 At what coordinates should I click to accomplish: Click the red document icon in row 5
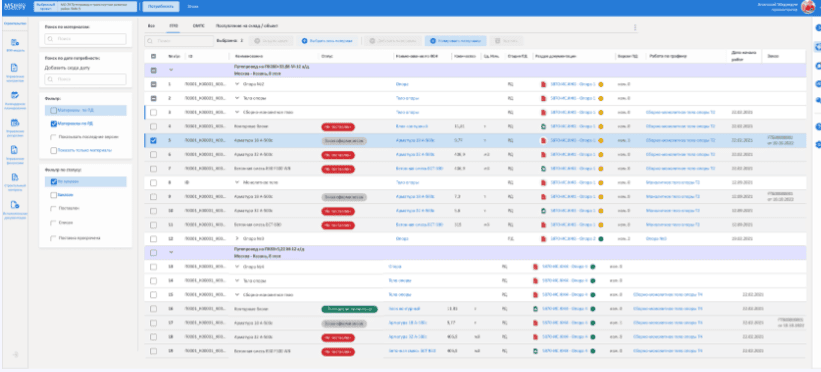coord(543,140)
